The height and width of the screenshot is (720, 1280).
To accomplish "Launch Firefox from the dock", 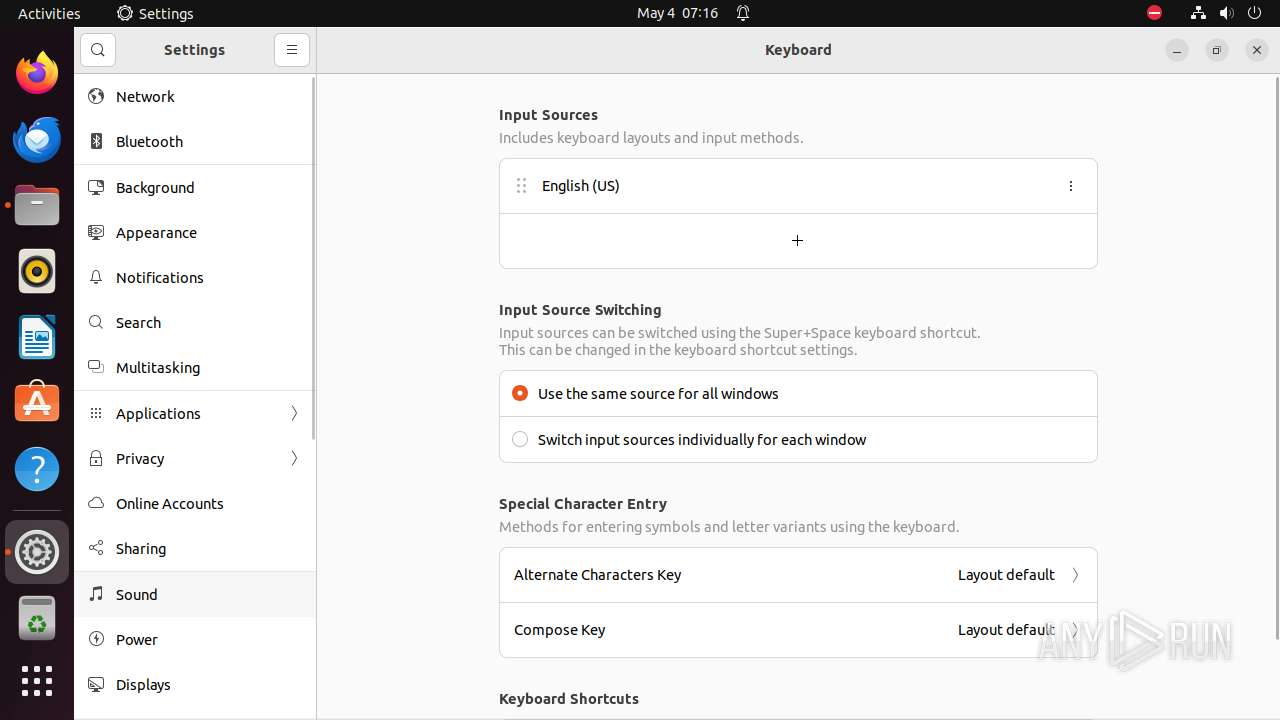I will (x=37, y=73).
